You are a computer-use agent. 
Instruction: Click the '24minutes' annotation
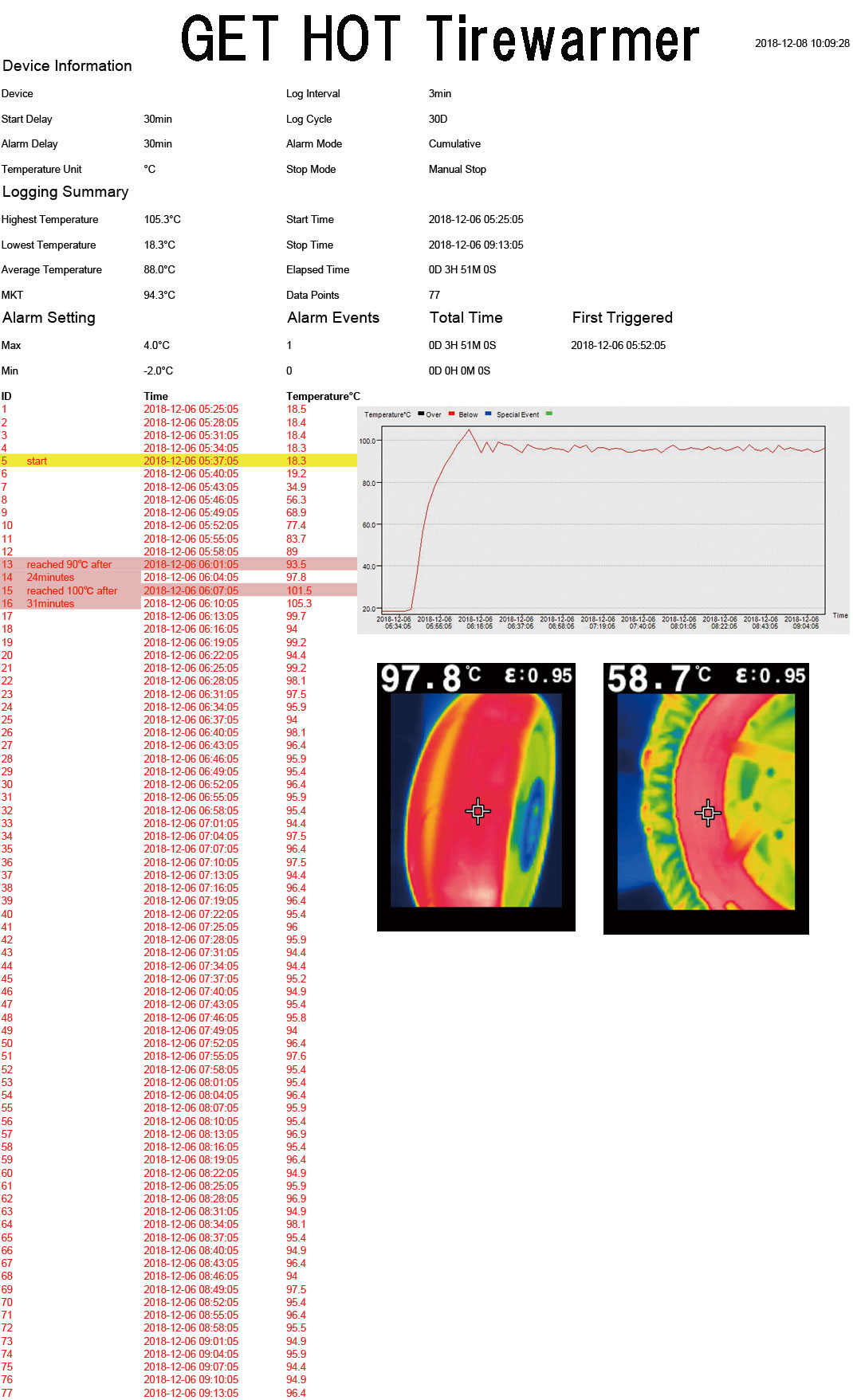coord(50,578)
